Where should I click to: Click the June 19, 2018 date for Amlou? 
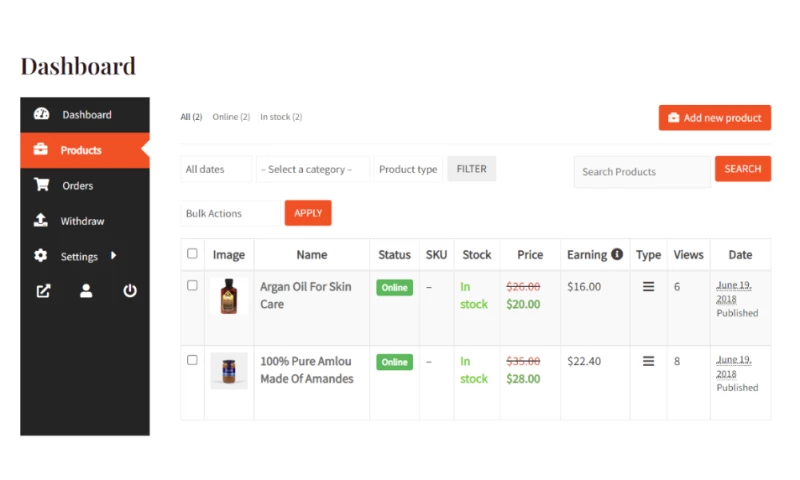[734, 367]
